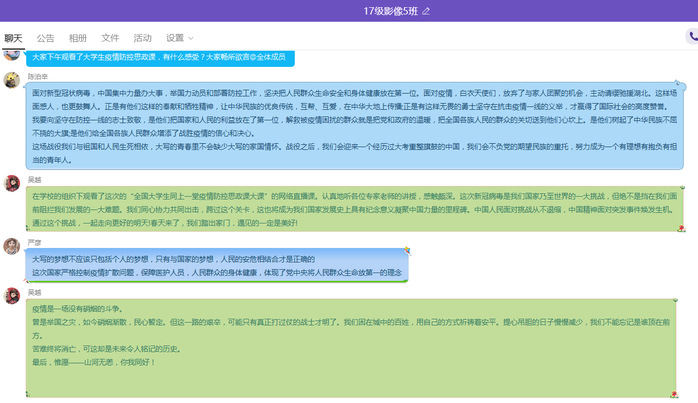Click the phone call icon at top right
The width and height of the screenshot is (698, 403).
pos(692,37)
